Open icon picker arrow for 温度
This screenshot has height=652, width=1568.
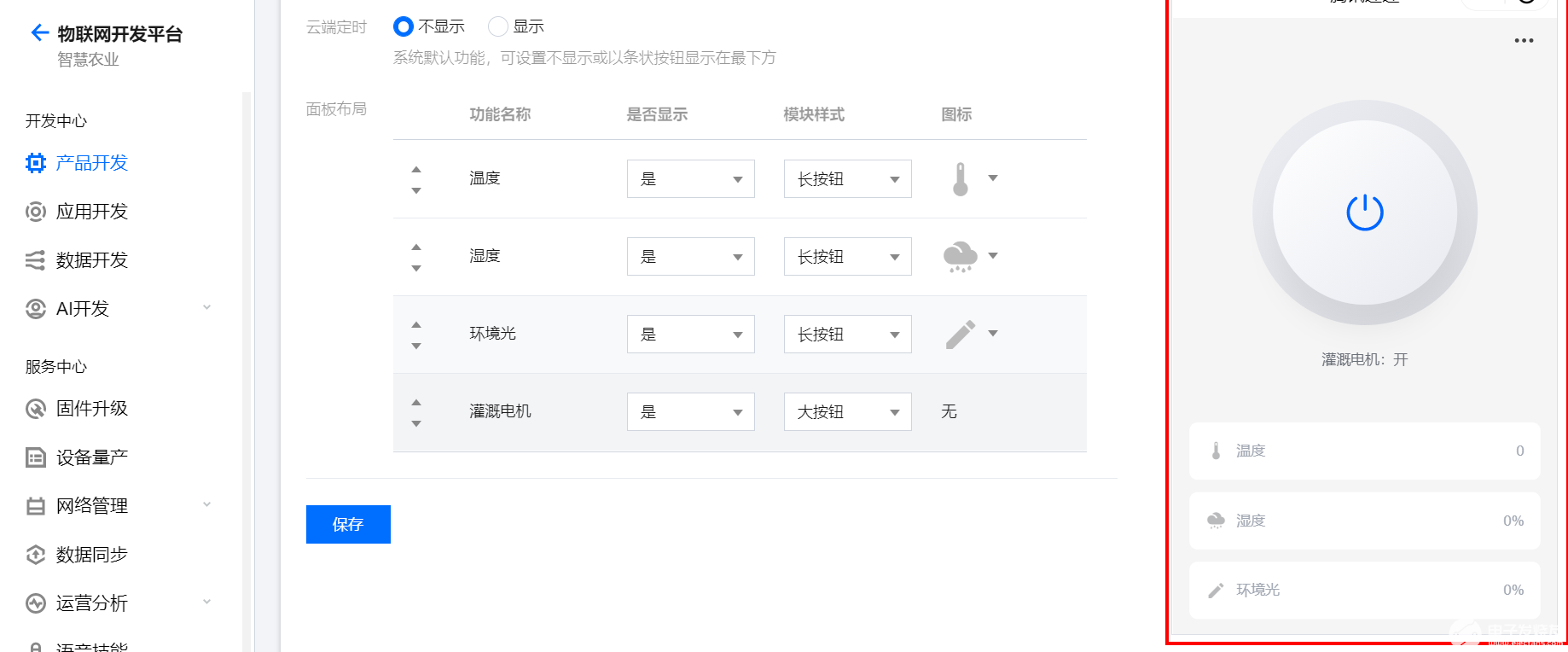(993, 178)
